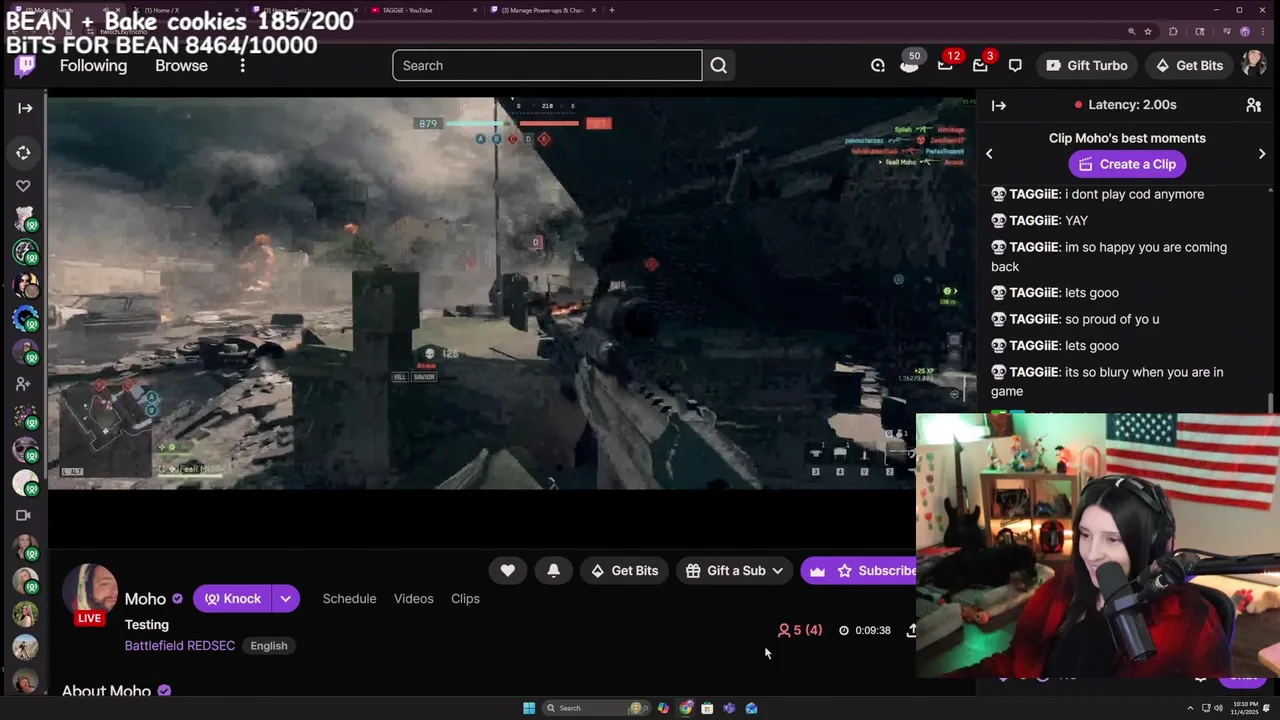1280x720 pixels.
Task: Open the Twitch home logo
Action: coord(25,66)
